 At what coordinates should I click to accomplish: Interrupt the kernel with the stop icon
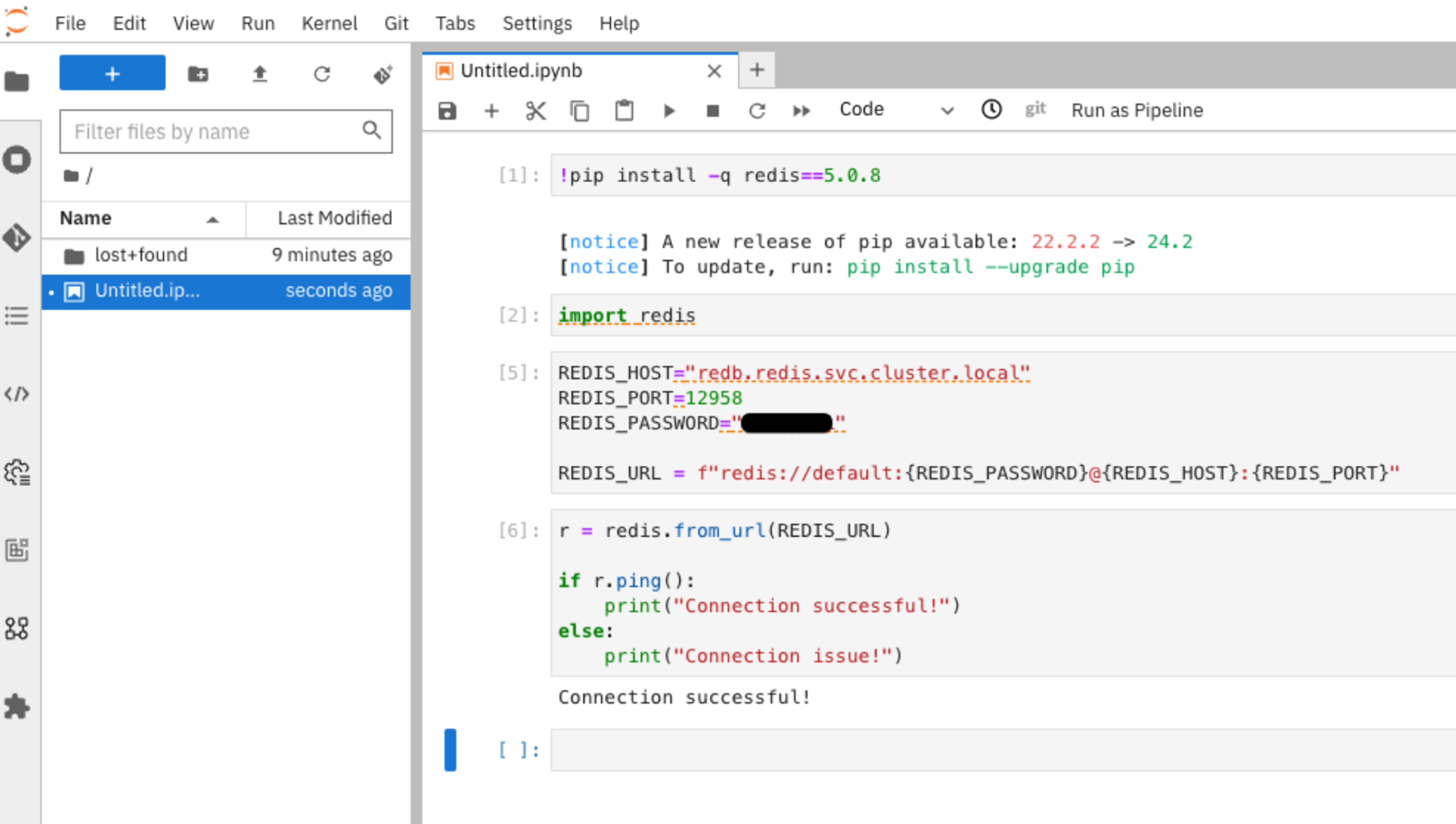[x=713, y=110]
